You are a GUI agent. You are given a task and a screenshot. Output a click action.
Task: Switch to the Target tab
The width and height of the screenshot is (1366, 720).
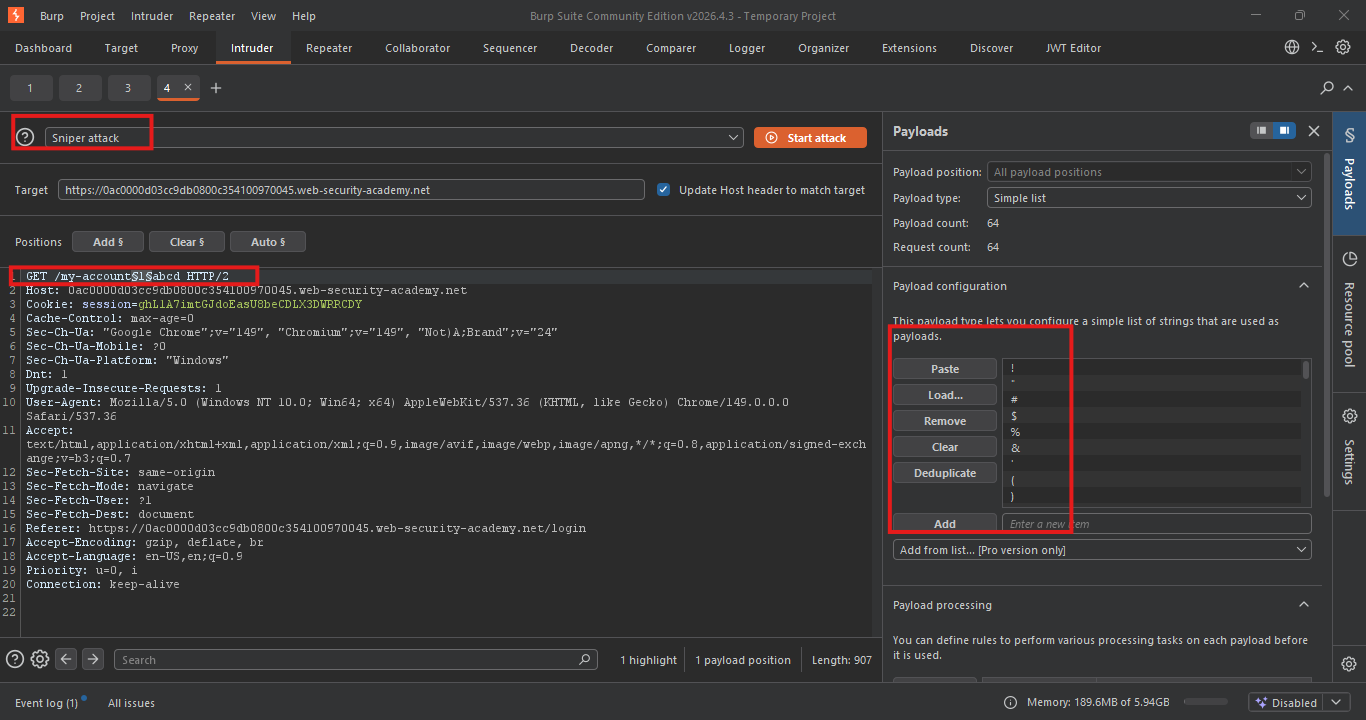(121, 48)
